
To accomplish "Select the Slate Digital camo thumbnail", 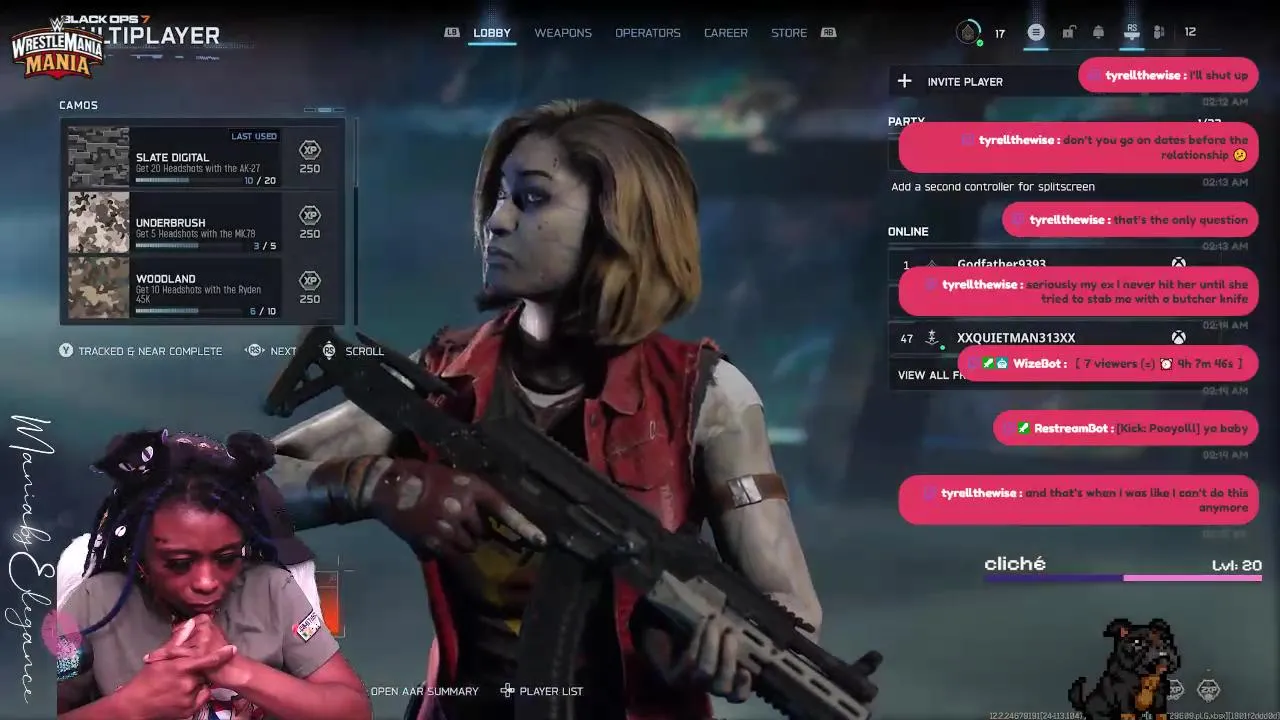I will [98, 157].
